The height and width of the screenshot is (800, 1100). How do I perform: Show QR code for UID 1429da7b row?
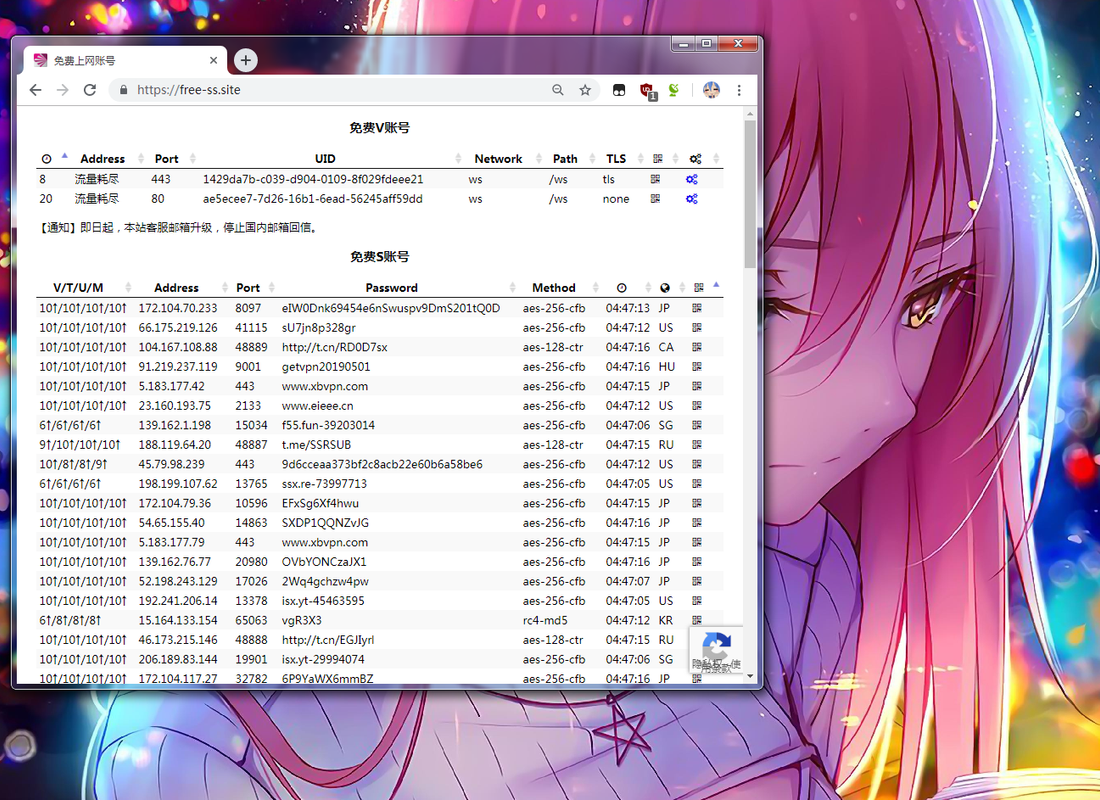[655, 179]
